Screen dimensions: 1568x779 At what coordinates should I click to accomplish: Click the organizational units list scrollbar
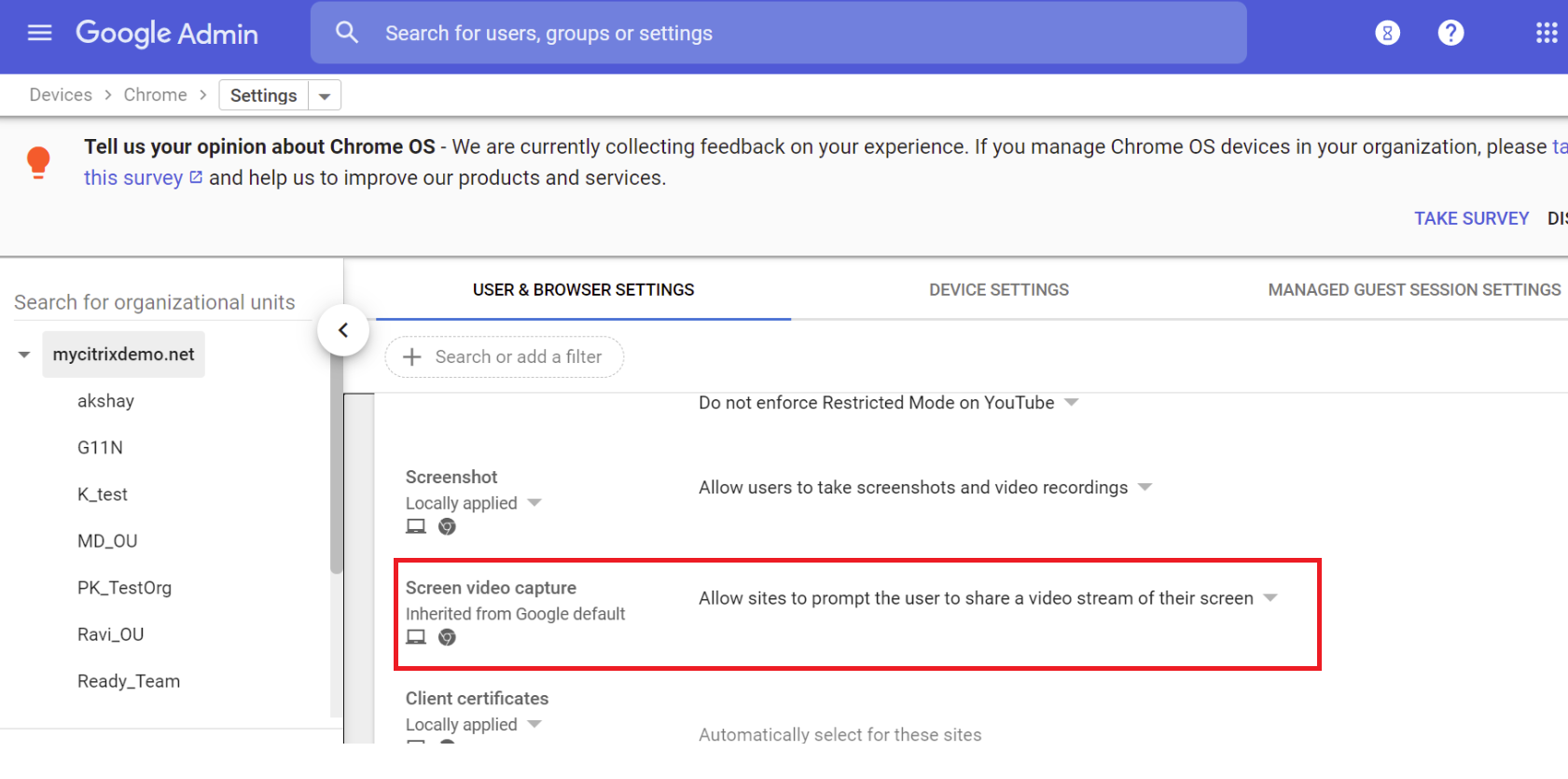[x=336, y=466]
